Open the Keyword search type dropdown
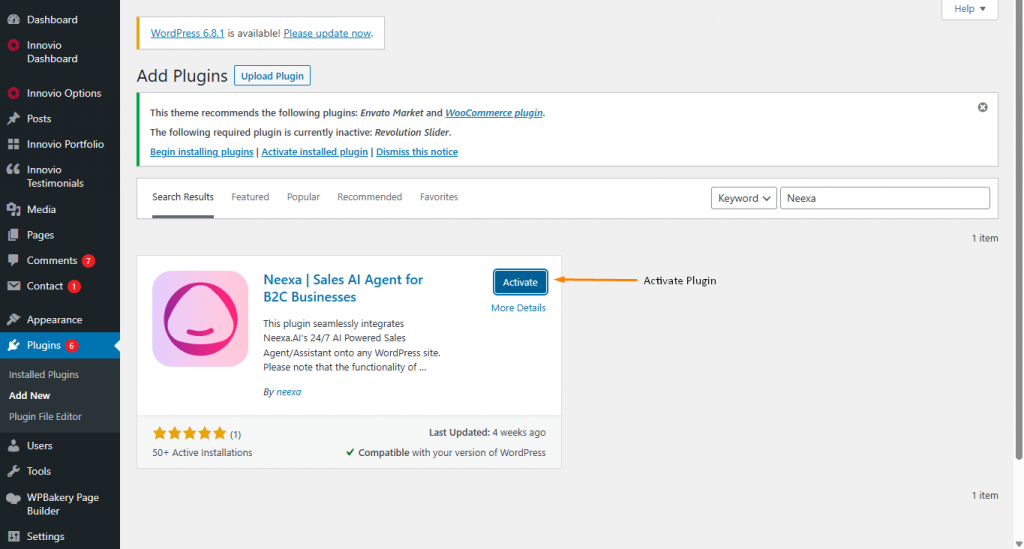 point(744,198)
